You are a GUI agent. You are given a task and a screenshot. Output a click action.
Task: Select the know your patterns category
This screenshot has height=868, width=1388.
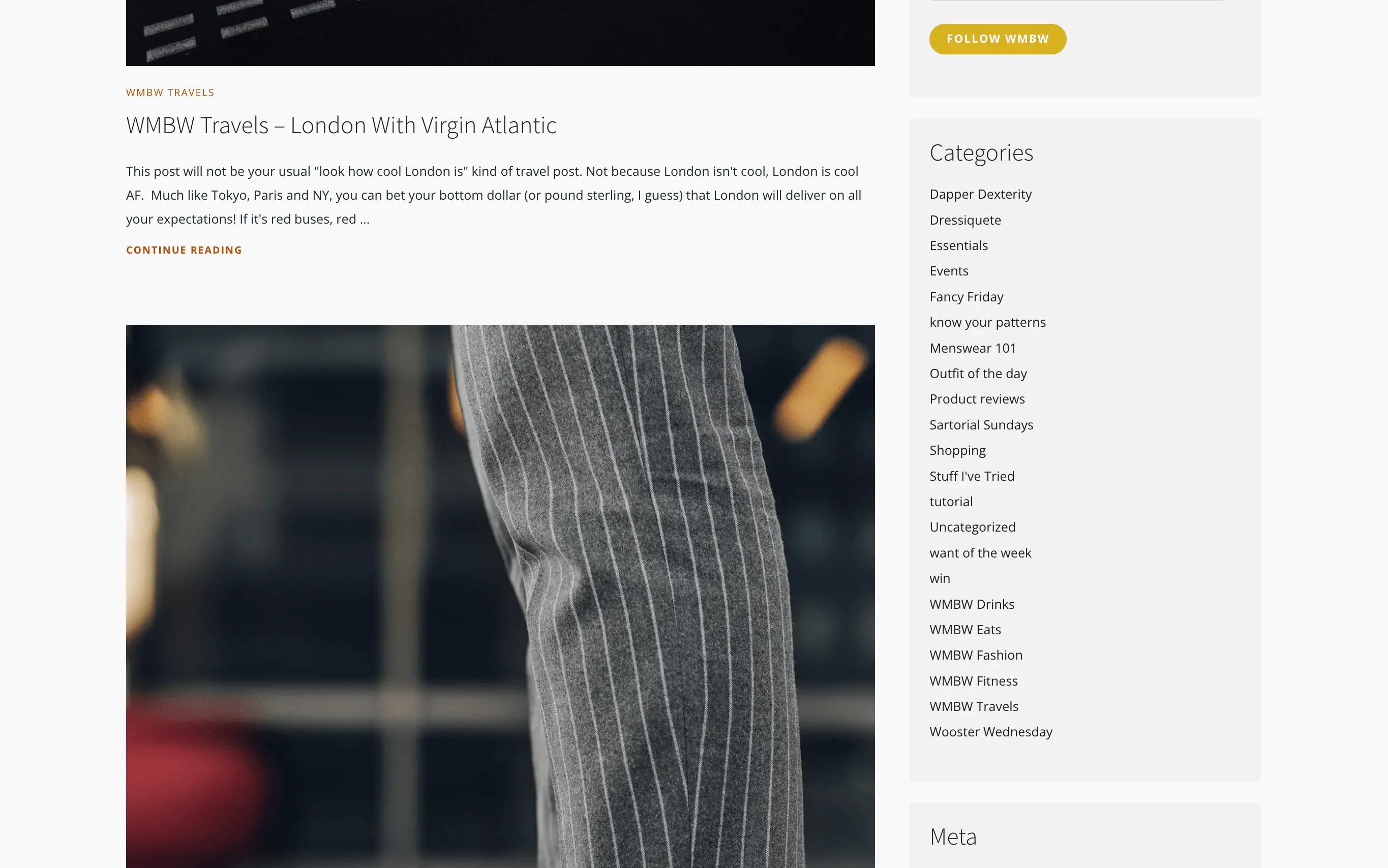(x=987, y=322)
